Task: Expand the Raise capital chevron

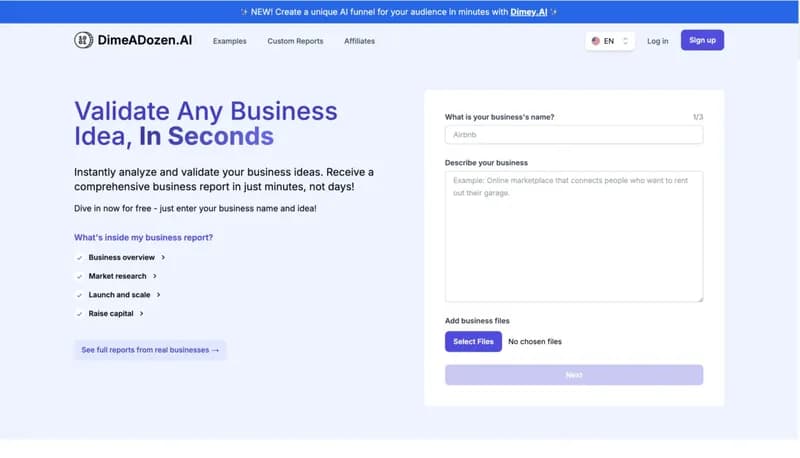Action: click(141, 314)
